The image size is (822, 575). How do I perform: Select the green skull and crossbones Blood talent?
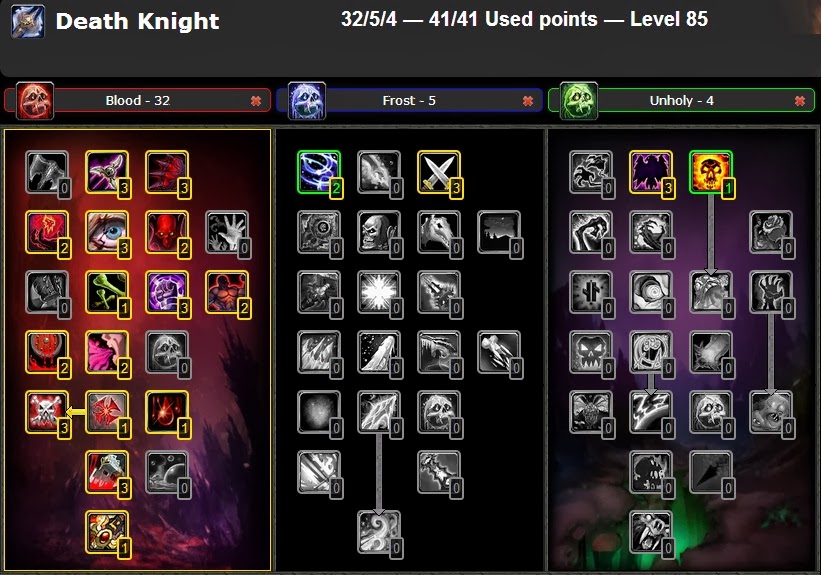(x=107, y=291)
